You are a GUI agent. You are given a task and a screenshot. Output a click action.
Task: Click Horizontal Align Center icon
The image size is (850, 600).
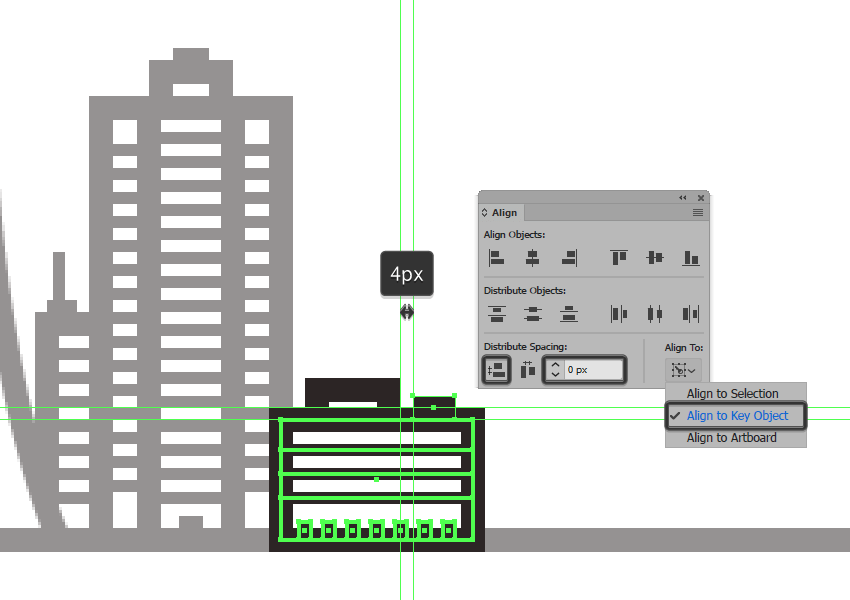532,258
